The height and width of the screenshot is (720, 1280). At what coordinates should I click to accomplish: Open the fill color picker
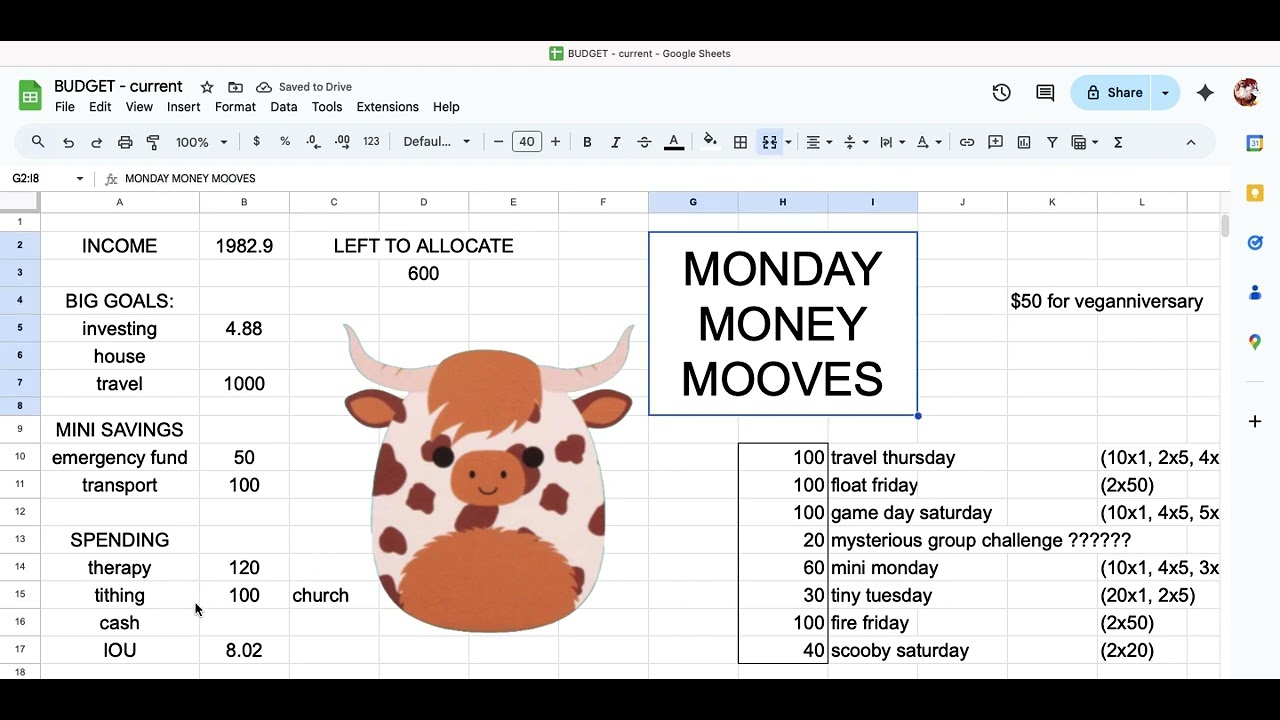(710, 142)
